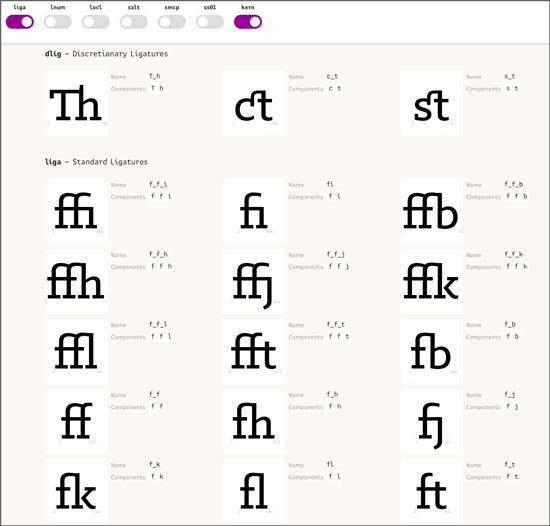Disable the liga feature toggle

click(20, 22)
